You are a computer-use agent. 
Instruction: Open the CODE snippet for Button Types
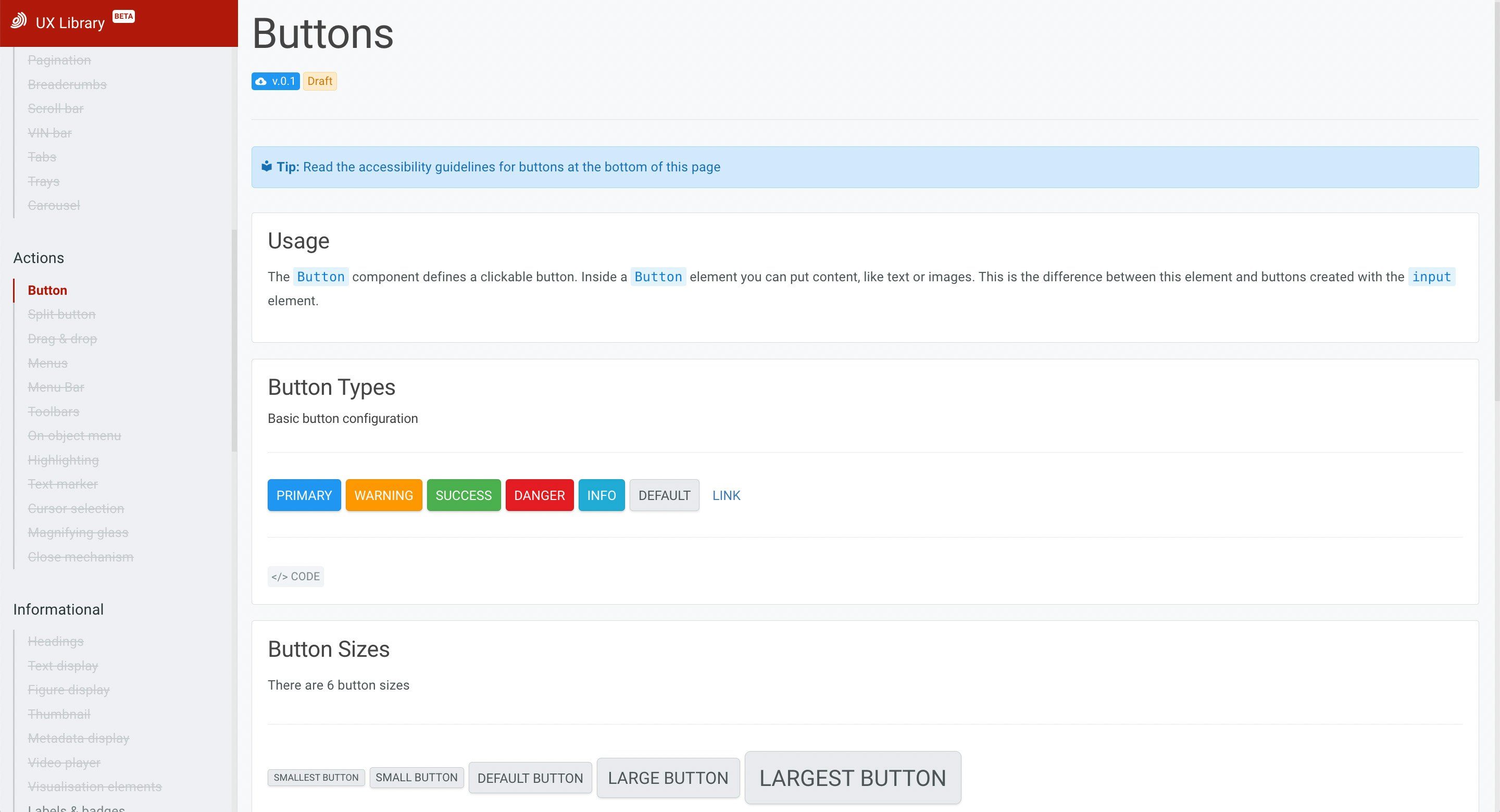tap(295, 576)
